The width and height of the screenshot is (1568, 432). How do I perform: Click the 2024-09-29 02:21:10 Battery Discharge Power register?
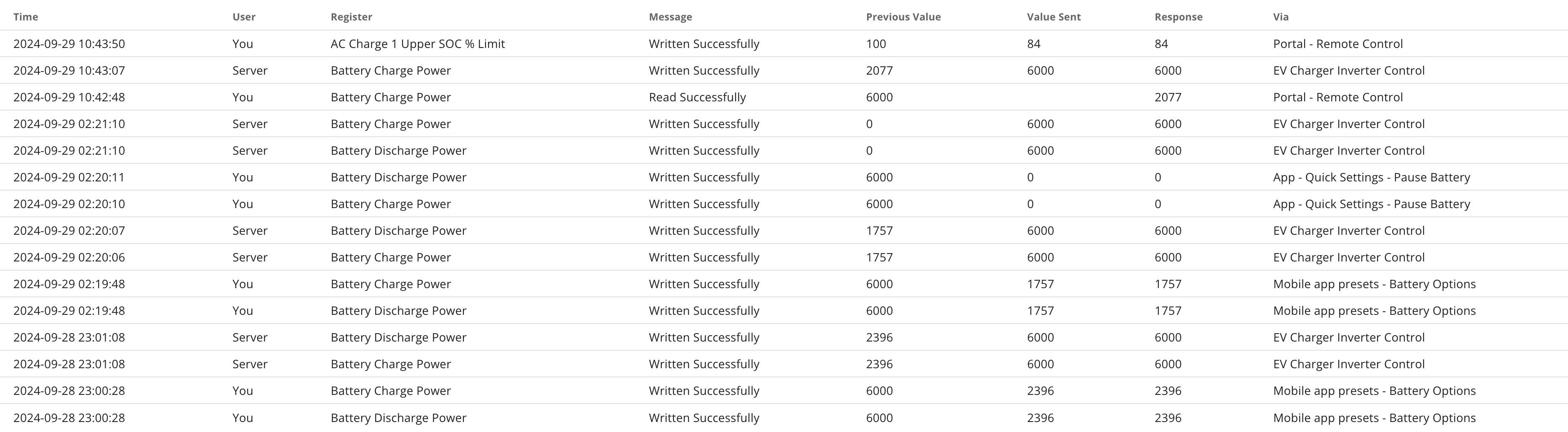point(398,151)
